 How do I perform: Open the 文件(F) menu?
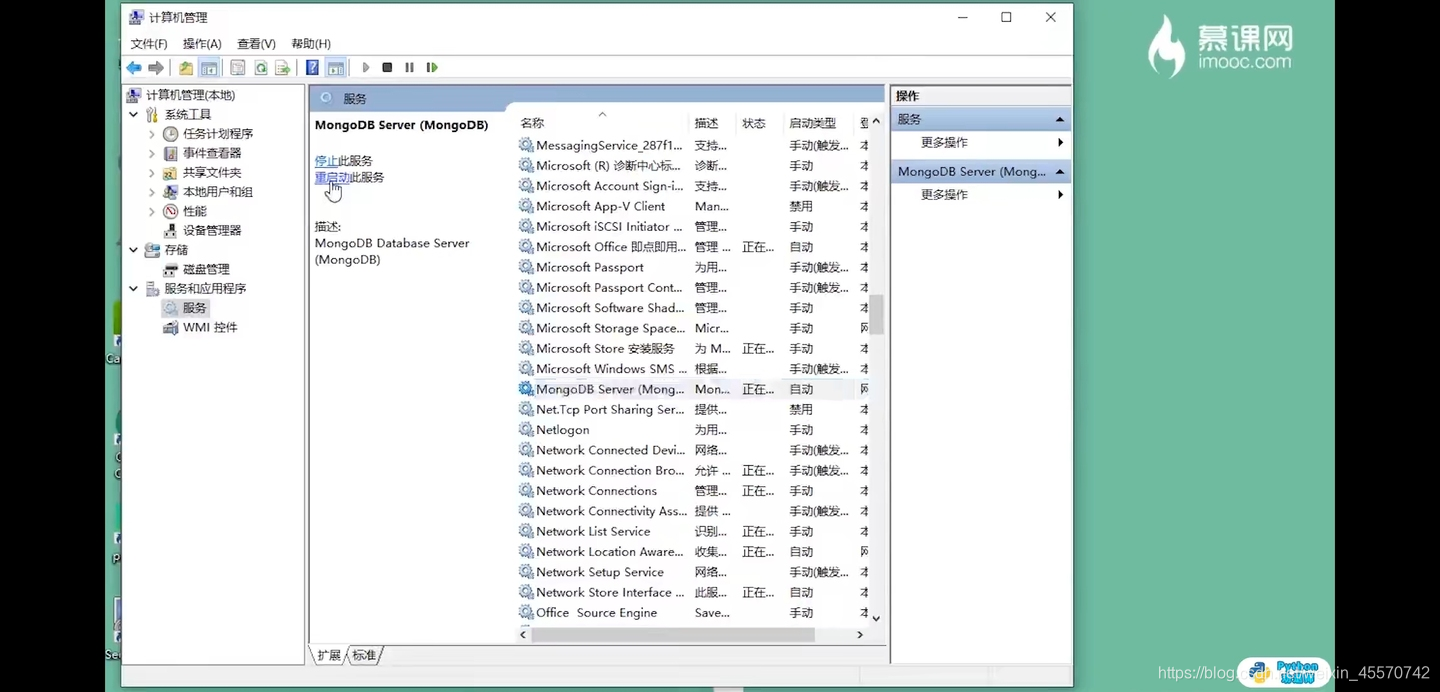coord(149,44)
